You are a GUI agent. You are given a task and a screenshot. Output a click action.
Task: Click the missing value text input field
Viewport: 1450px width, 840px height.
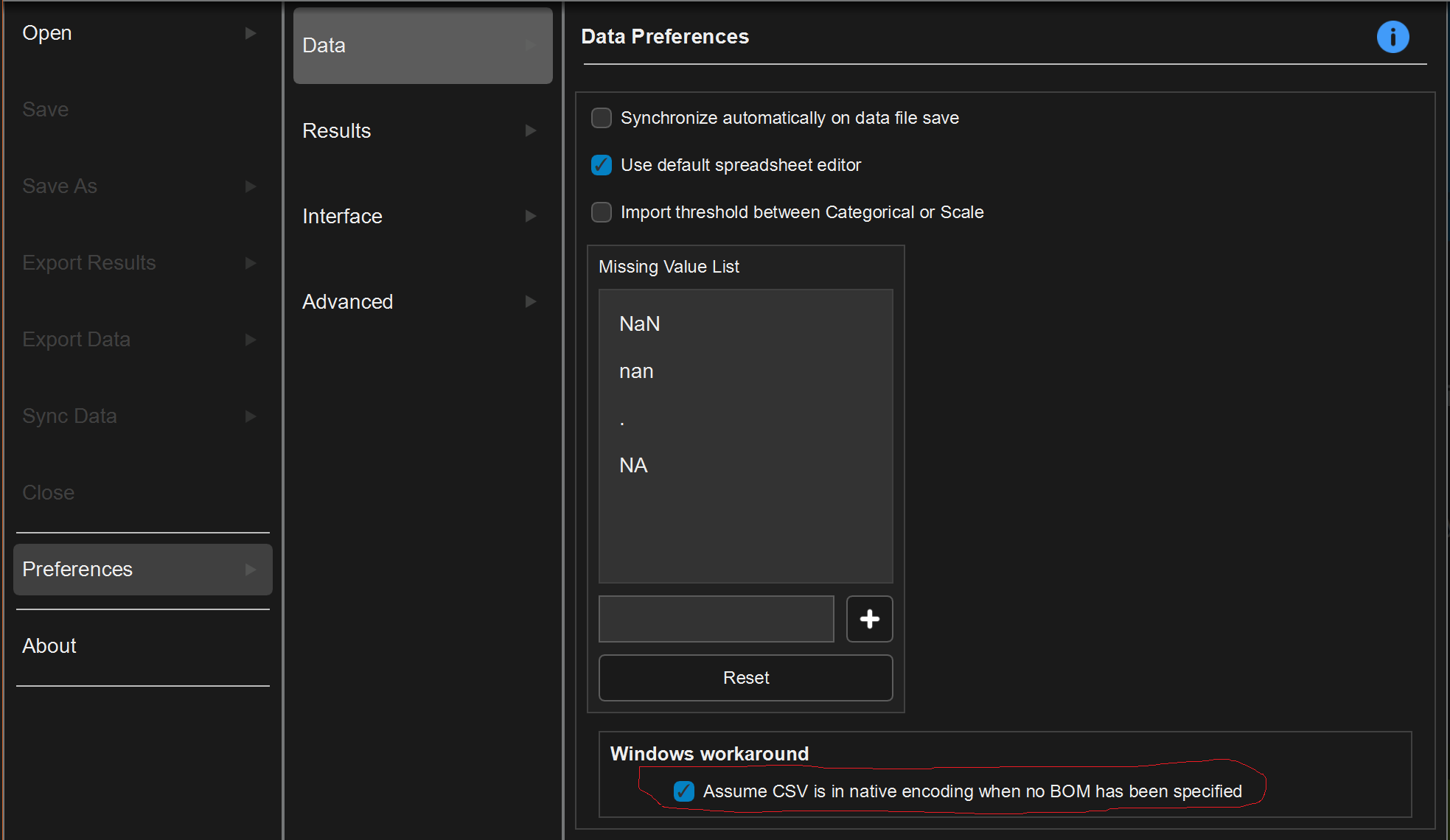pos(716,619)
